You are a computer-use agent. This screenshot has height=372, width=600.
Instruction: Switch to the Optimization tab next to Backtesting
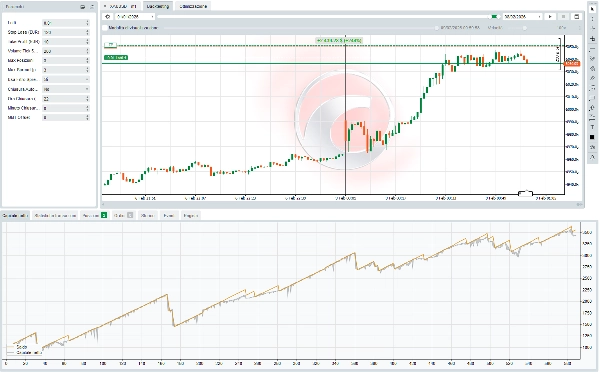[x=193, y=6]
